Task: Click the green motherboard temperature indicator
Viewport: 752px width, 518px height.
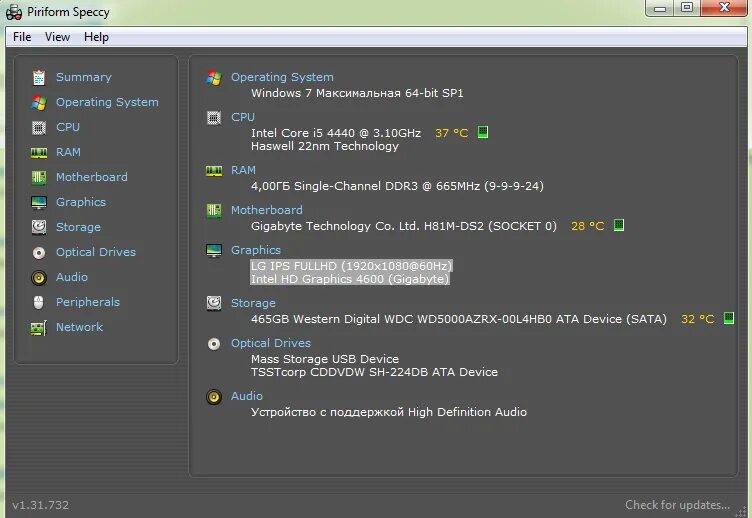Action: pyautogui.click(x=619, y=225)
